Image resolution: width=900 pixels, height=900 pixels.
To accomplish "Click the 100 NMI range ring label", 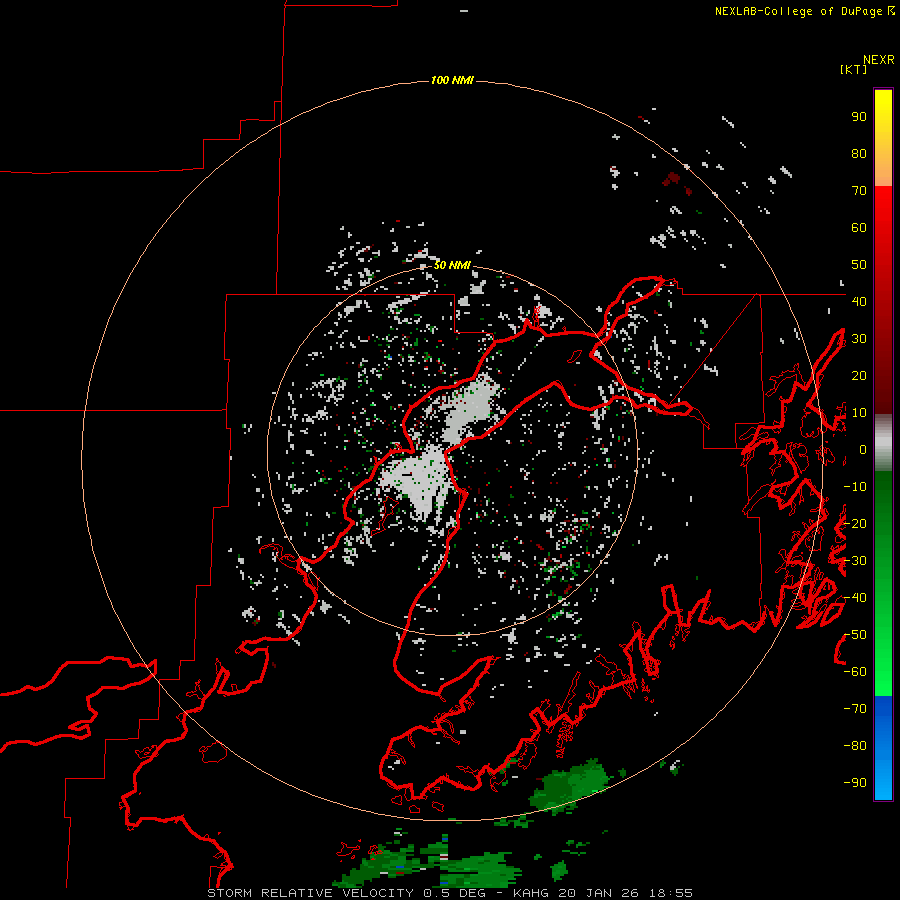I will [x=452, y=80].
